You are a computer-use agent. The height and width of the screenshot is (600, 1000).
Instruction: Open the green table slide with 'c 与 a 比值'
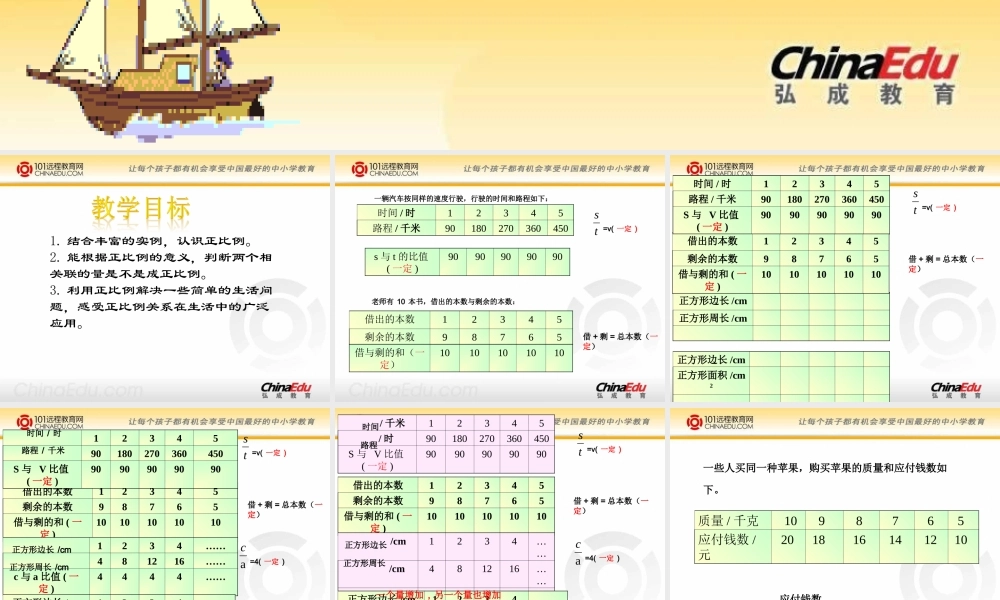point(165,504)
